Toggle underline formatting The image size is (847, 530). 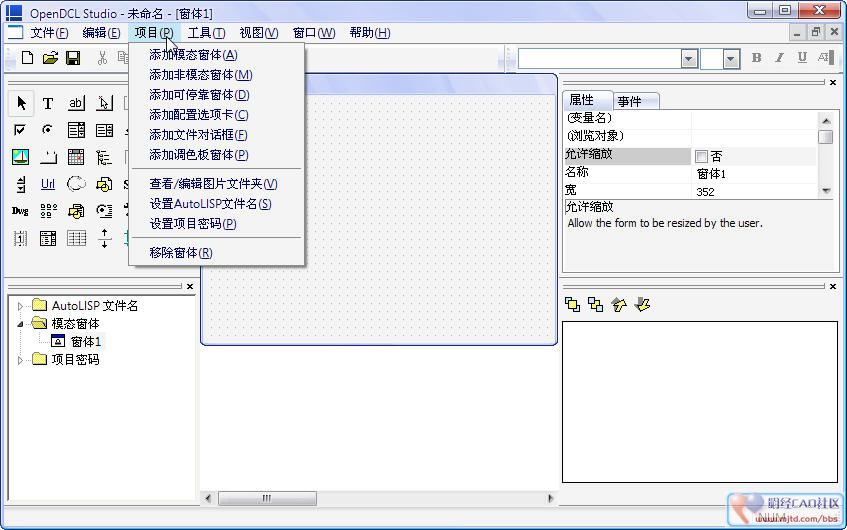pyautogui.click(x=802, y=58)
